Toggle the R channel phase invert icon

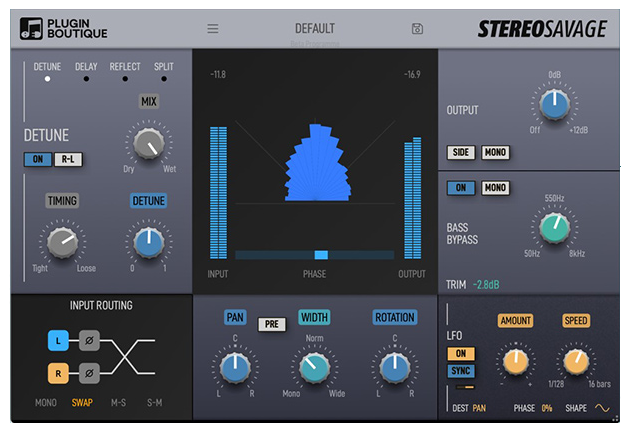(89, 373)
